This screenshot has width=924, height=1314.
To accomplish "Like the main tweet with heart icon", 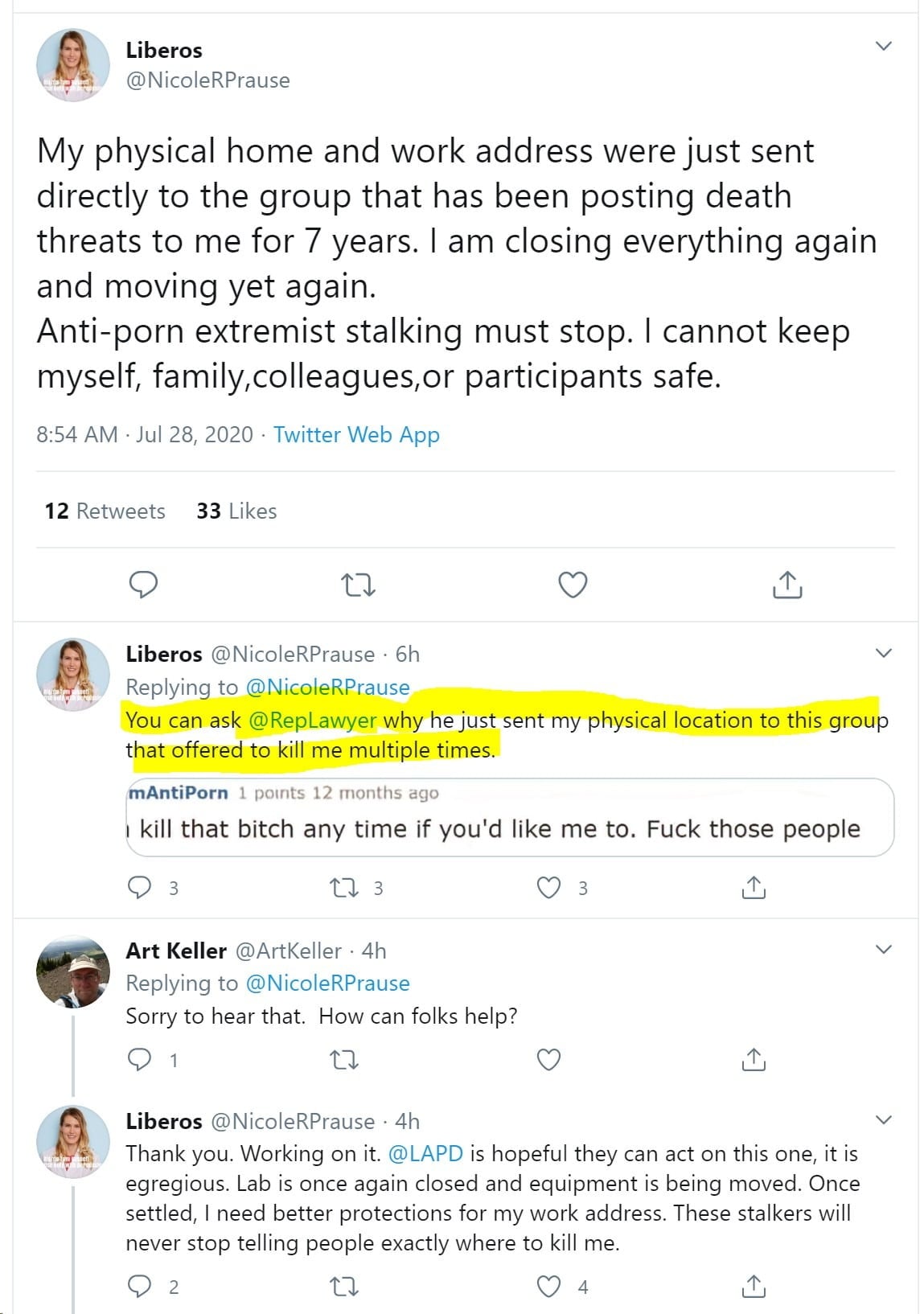I will 573,585.
